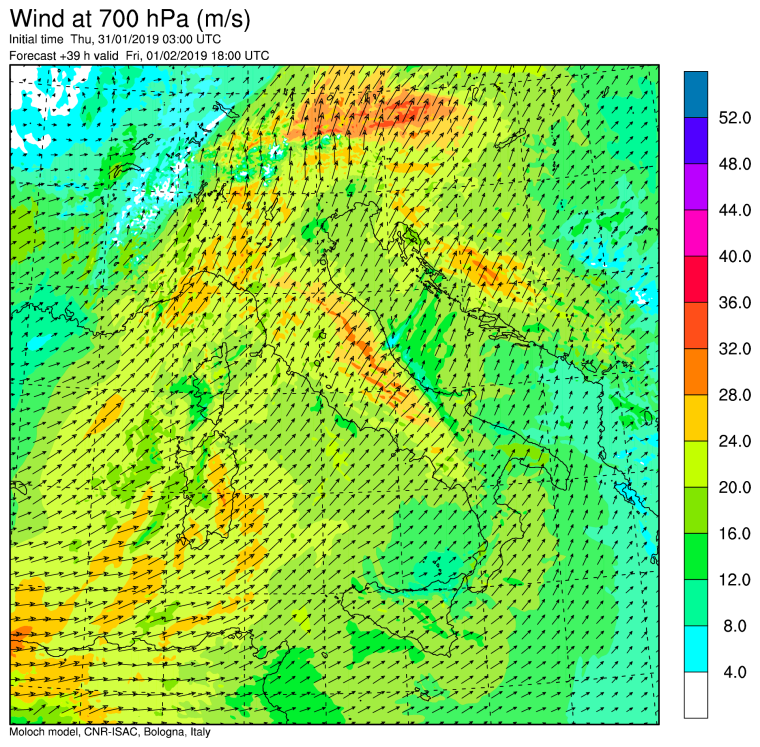
Task: Select the lime legend swatch between 16.0 and 20.0
Action: point(696,510)
